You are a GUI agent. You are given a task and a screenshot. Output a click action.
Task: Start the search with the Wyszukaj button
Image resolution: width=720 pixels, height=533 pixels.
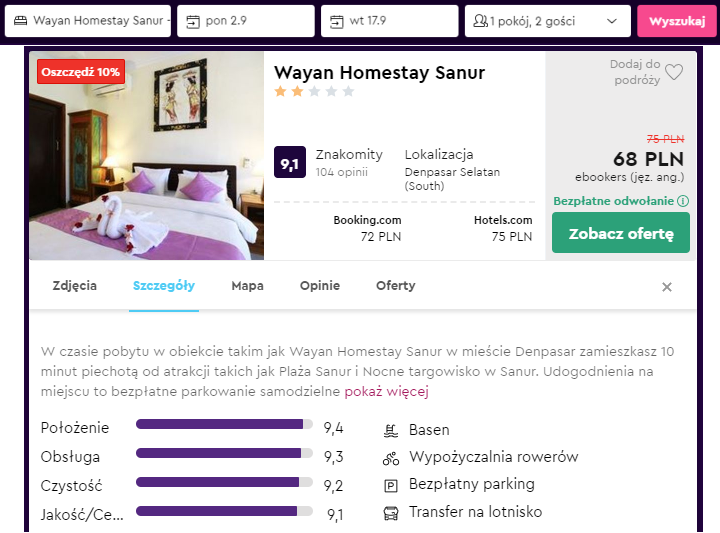[x=677, y=21]
